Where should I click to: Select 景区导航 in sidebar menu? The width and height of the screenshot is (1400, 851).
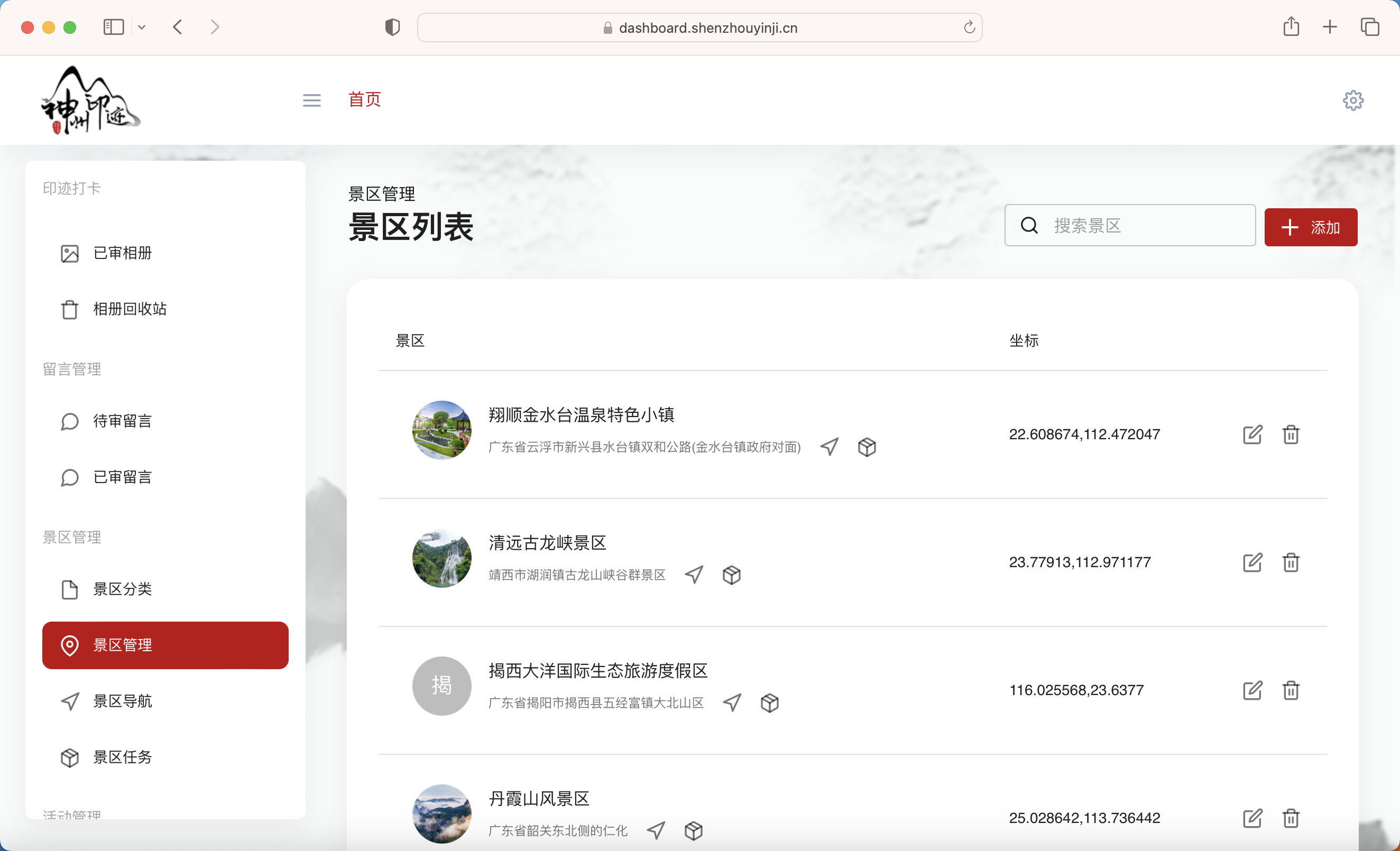122,701
